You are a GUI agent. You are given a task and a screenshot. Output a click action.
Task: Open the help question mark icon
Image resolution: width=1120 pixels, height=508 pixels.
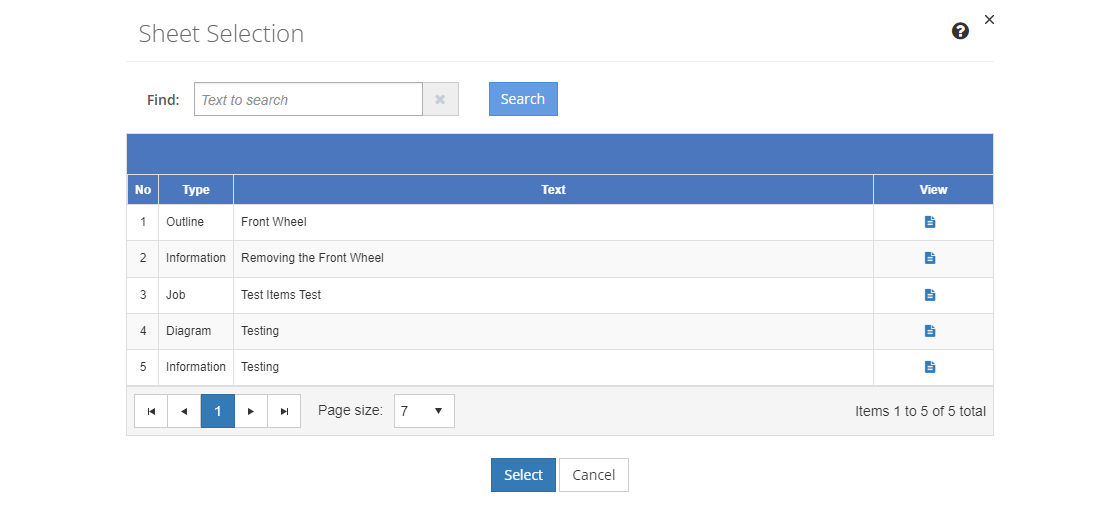coord(961,31)
